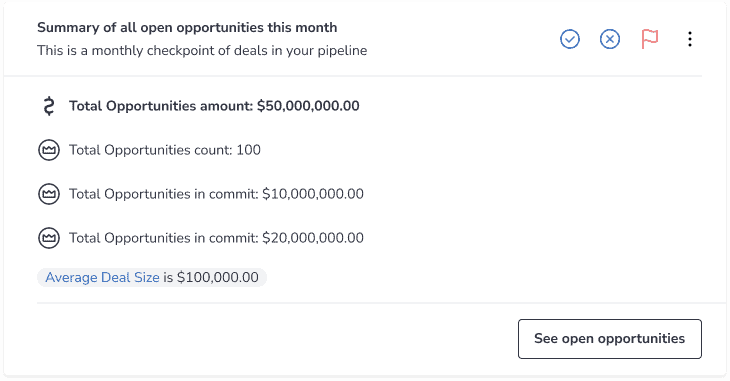
Task: Click the 'Total Opportunities amount' bold label
Action: 161,106
